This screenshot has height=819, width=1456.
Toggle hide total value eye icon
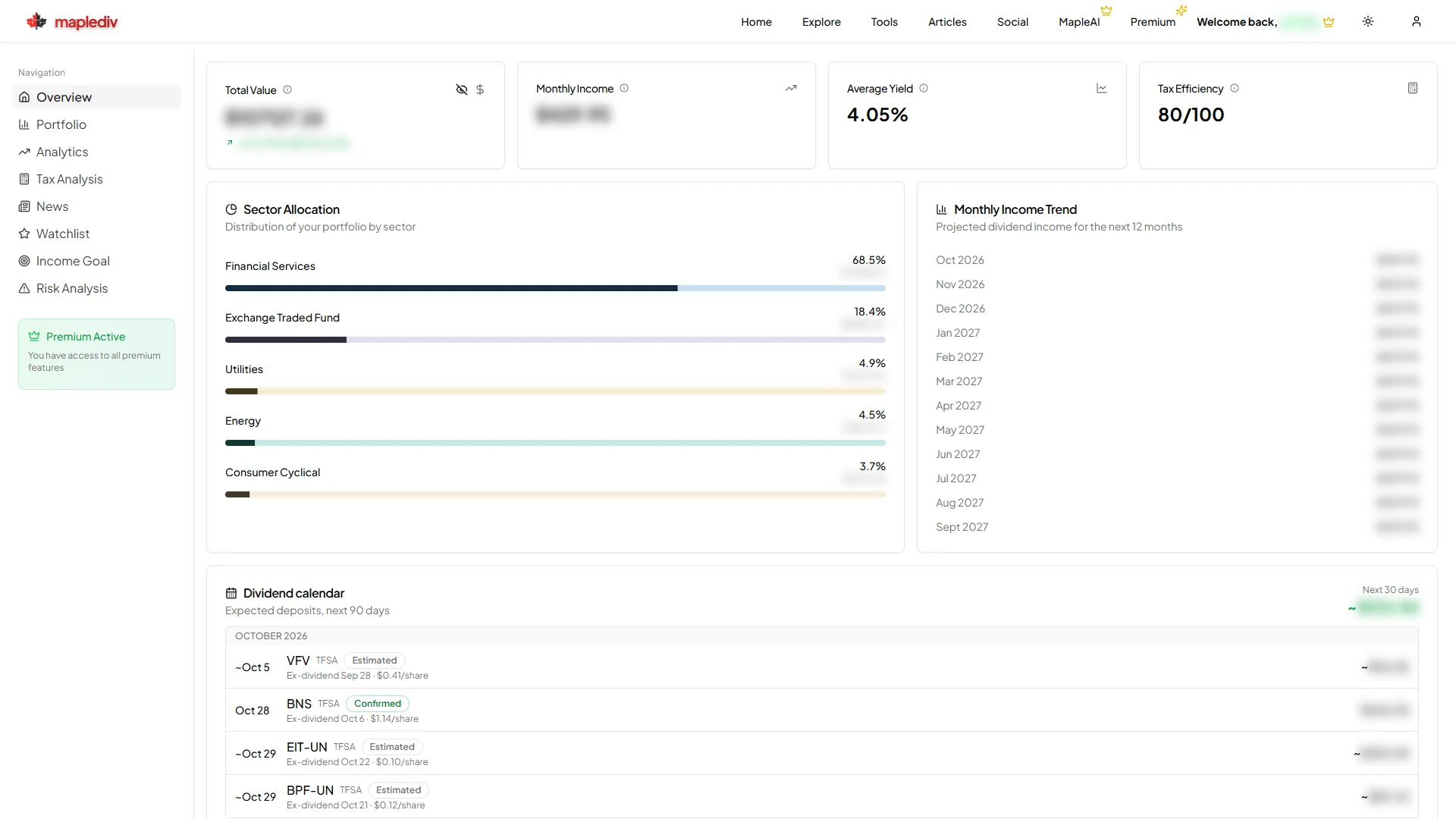(x=461, y=89)
